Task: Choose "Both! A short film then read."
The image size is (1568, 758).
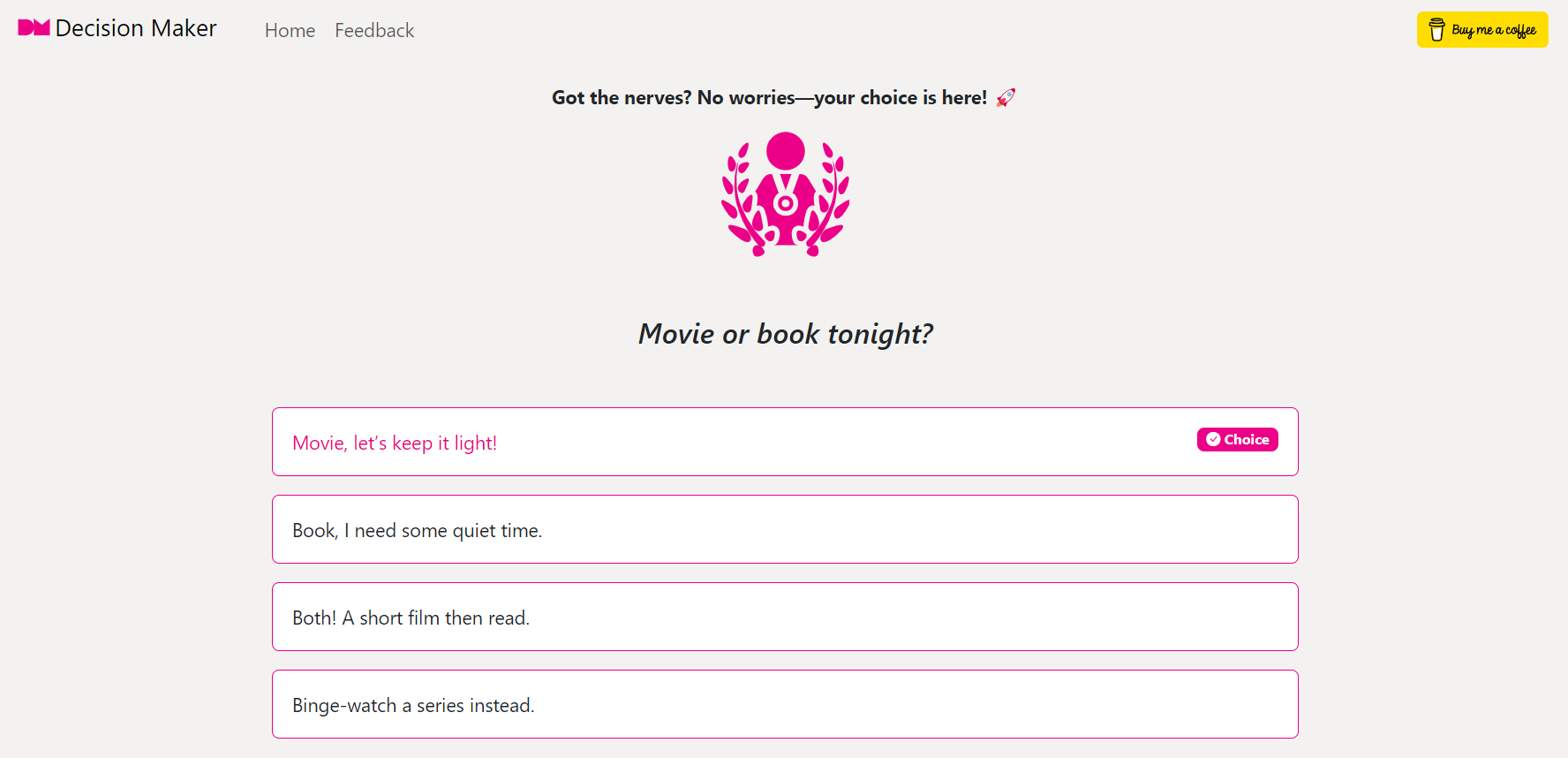Action: 411,618
